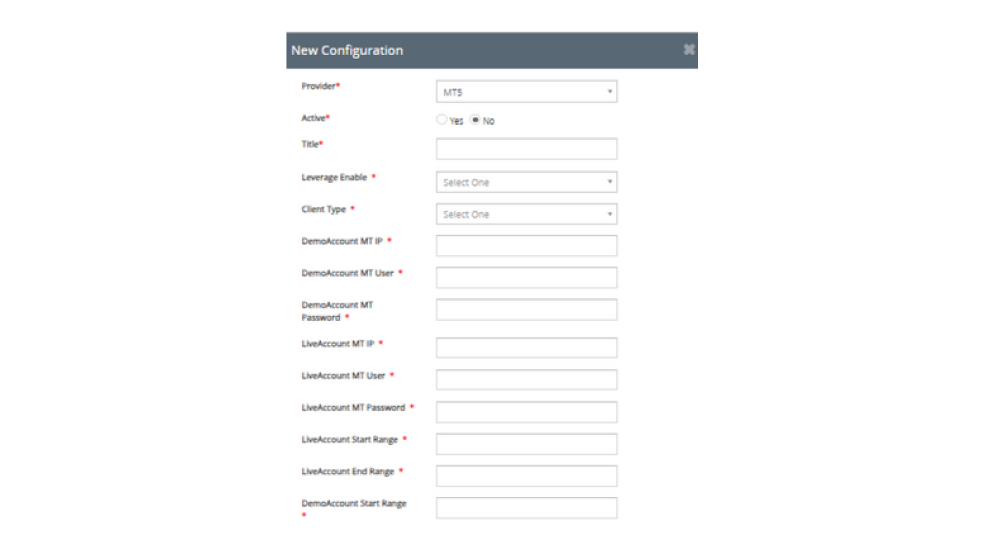Click the DemoAccount MT User field
The width and height of the screenshot is (984, 548).
(x=526, y=278)
